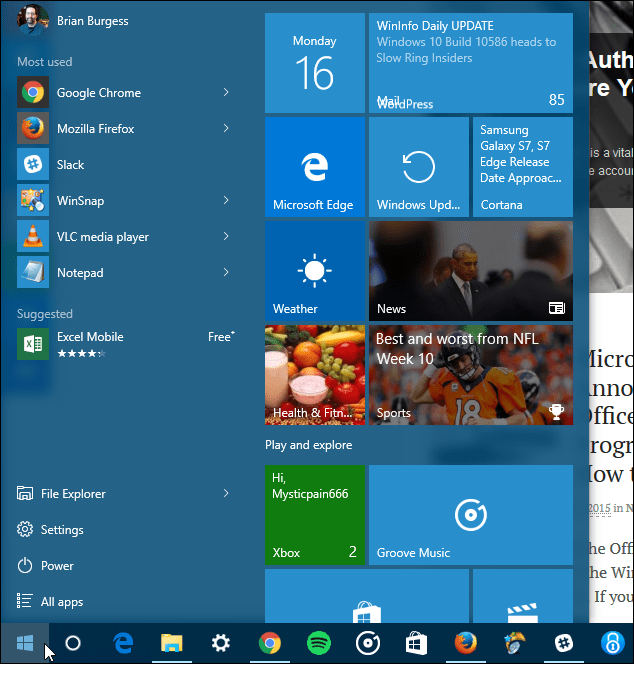The width and height of the screenshot is (634, 675).
Task: Open the Mail tile with WinInfo update
Action: [471, 63]
